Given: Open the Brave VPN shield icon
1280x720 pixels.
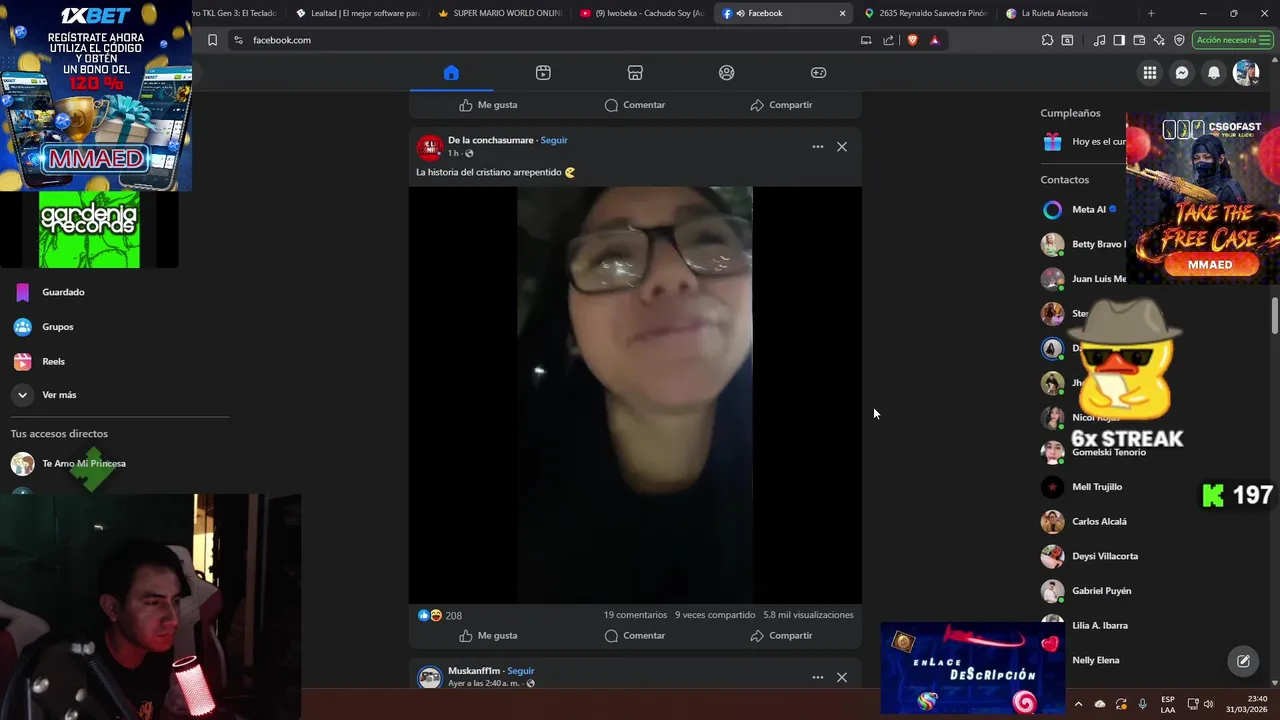Looking at the screenshot, I should coord(1179,40).
